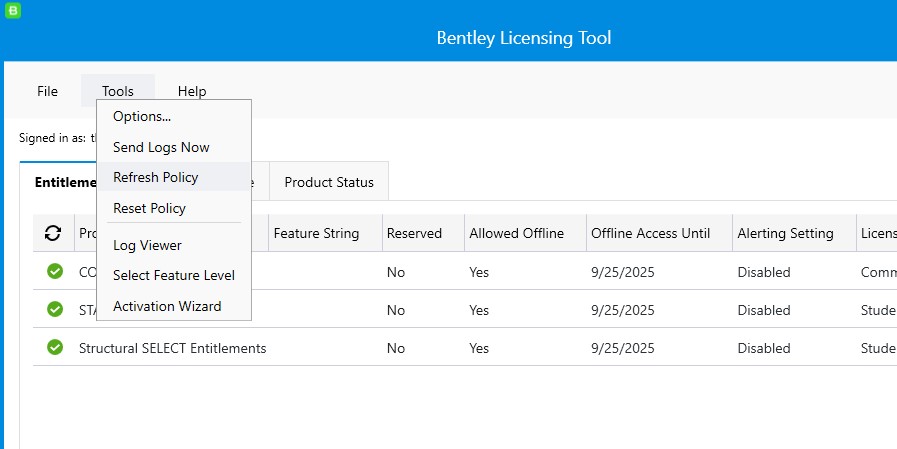Click the refresh icon in table header
Screen dimensions: 897x449
(54, 233)
